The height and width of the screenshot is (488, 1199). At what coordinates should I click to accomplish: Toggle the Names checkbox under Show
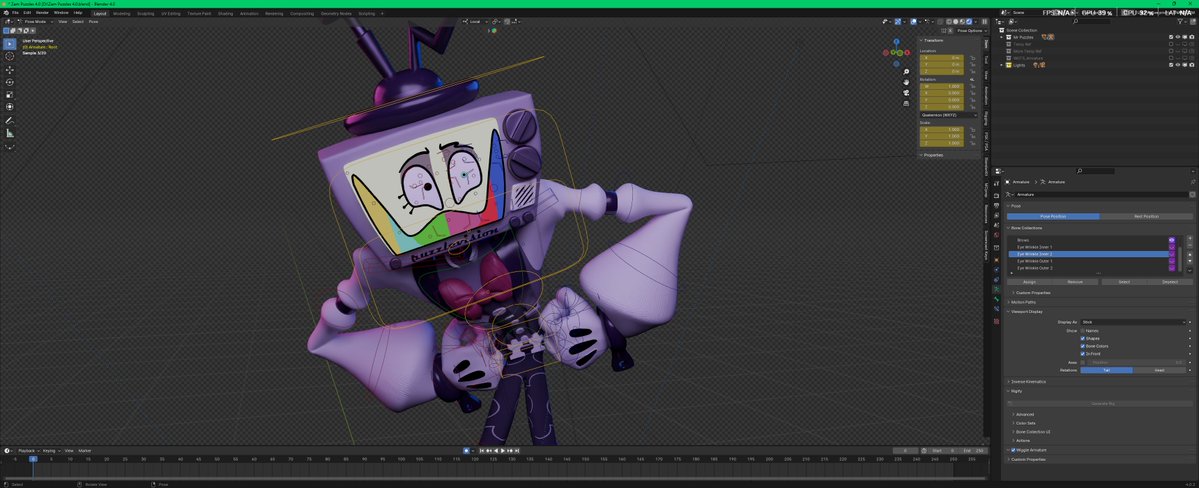[x=1082, y=330]
